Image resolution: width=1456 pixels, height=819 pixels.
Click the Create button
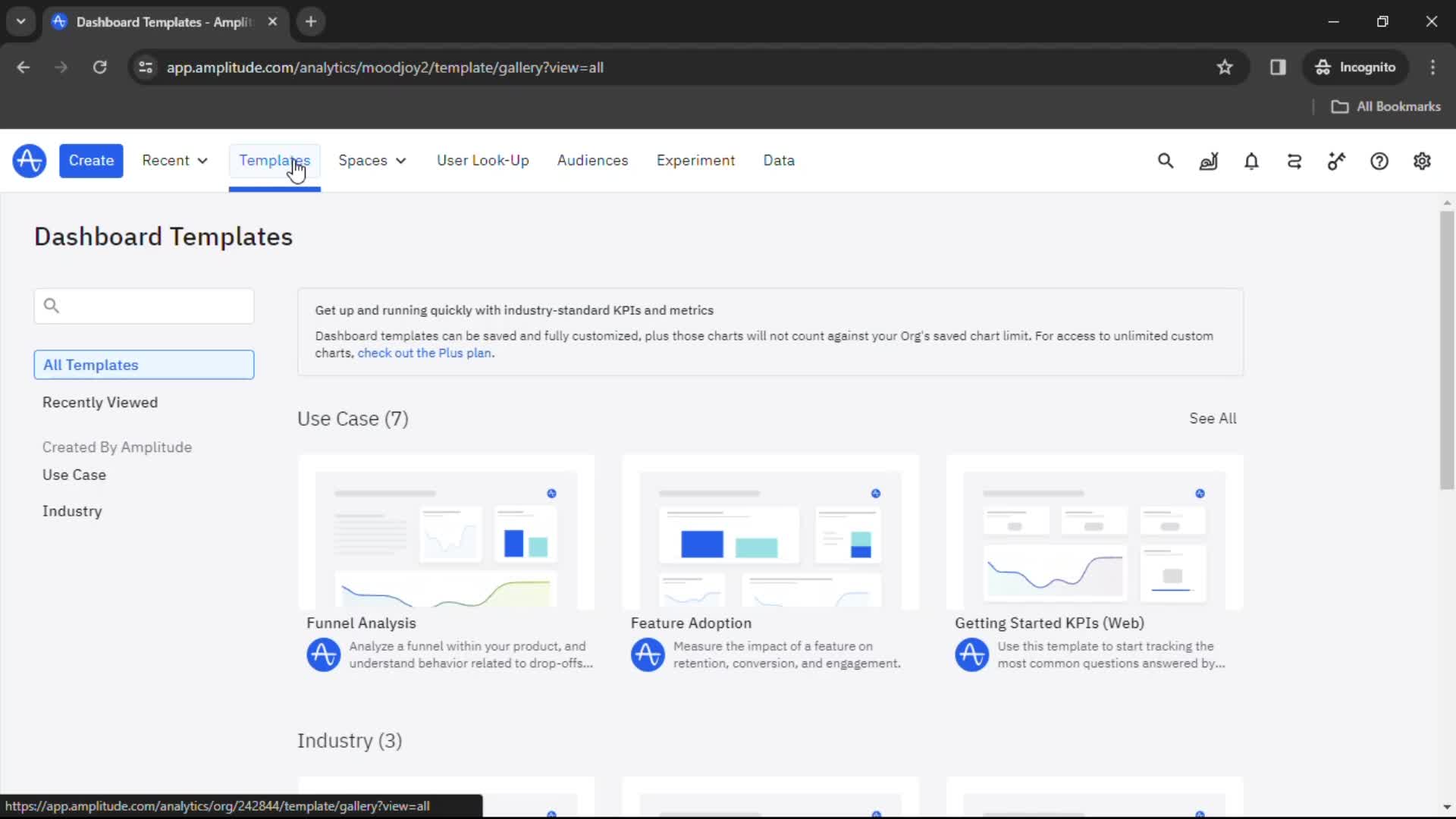point(91,160)
